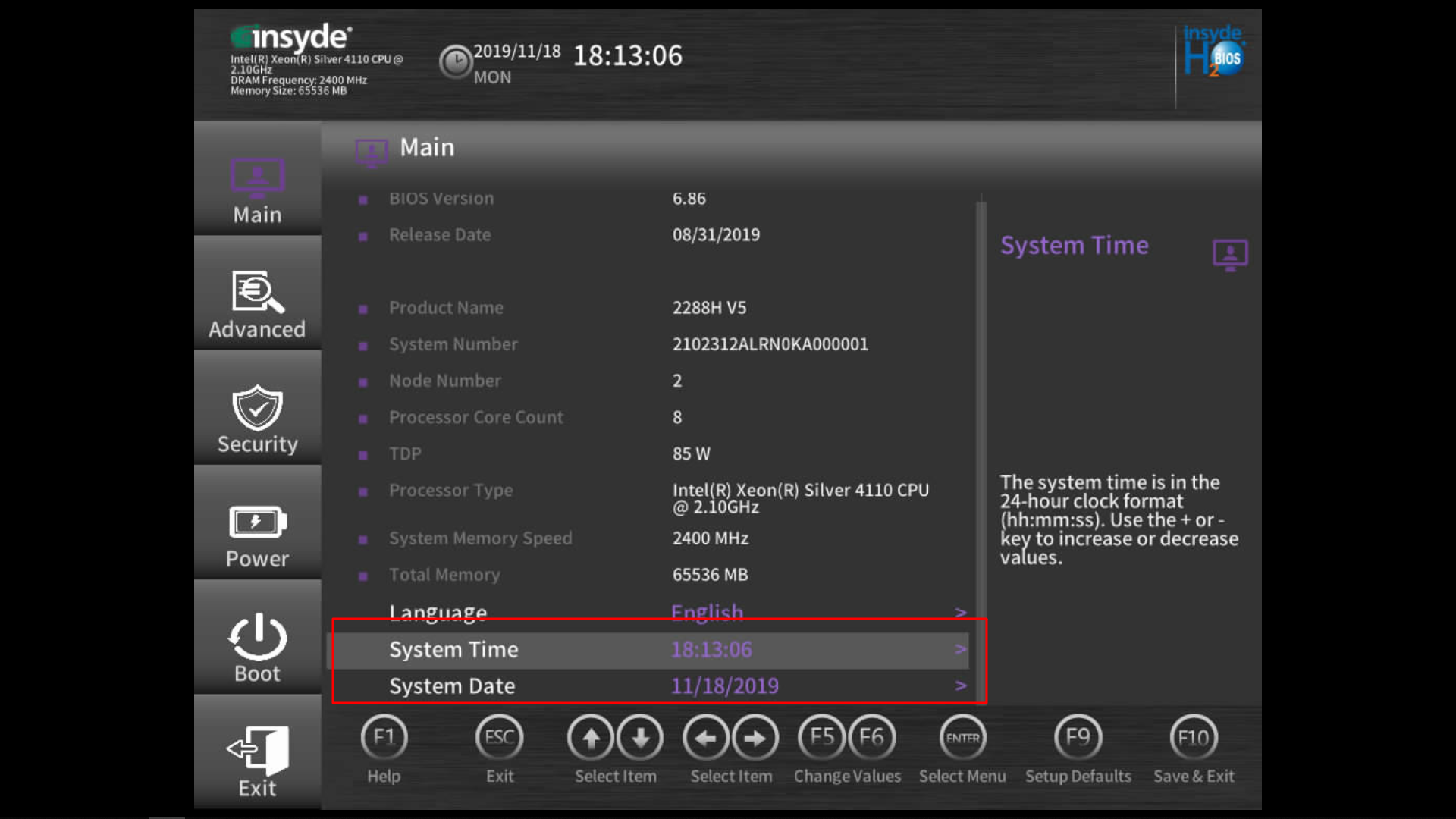This screenshot has width=1456, height=819.
Task: Open System Date chevron arrow
Action: 960,686
